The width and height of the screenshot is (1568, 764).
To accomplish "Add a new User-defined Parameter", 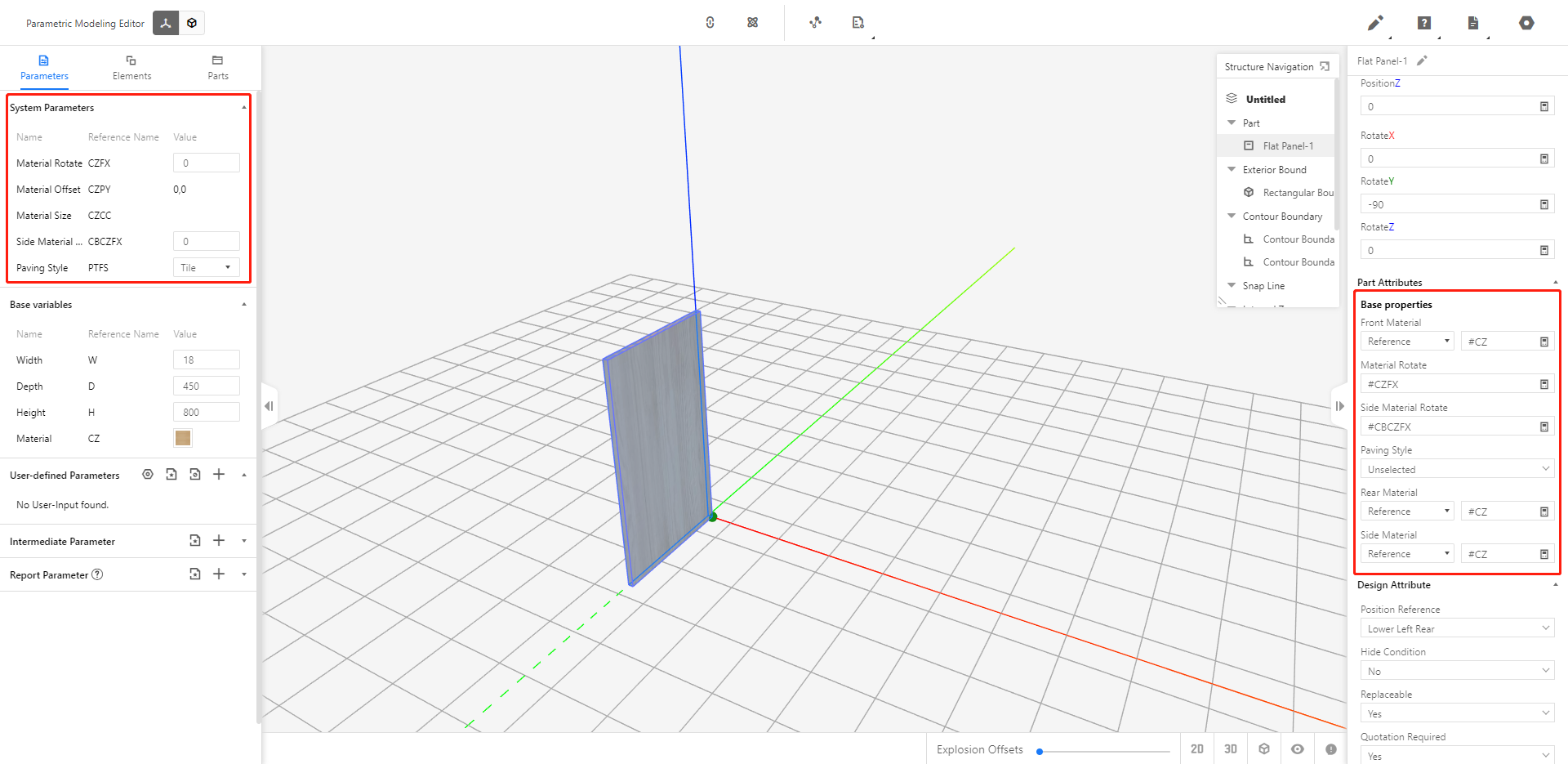I will (x=219, y=475).
